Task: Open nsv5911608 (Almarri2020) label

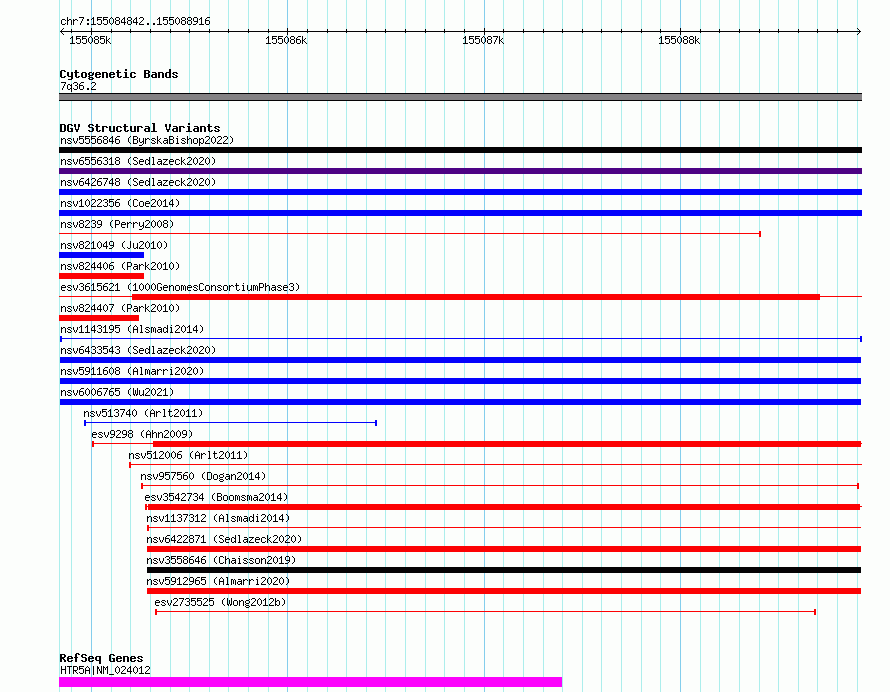Action: (132, 371)
